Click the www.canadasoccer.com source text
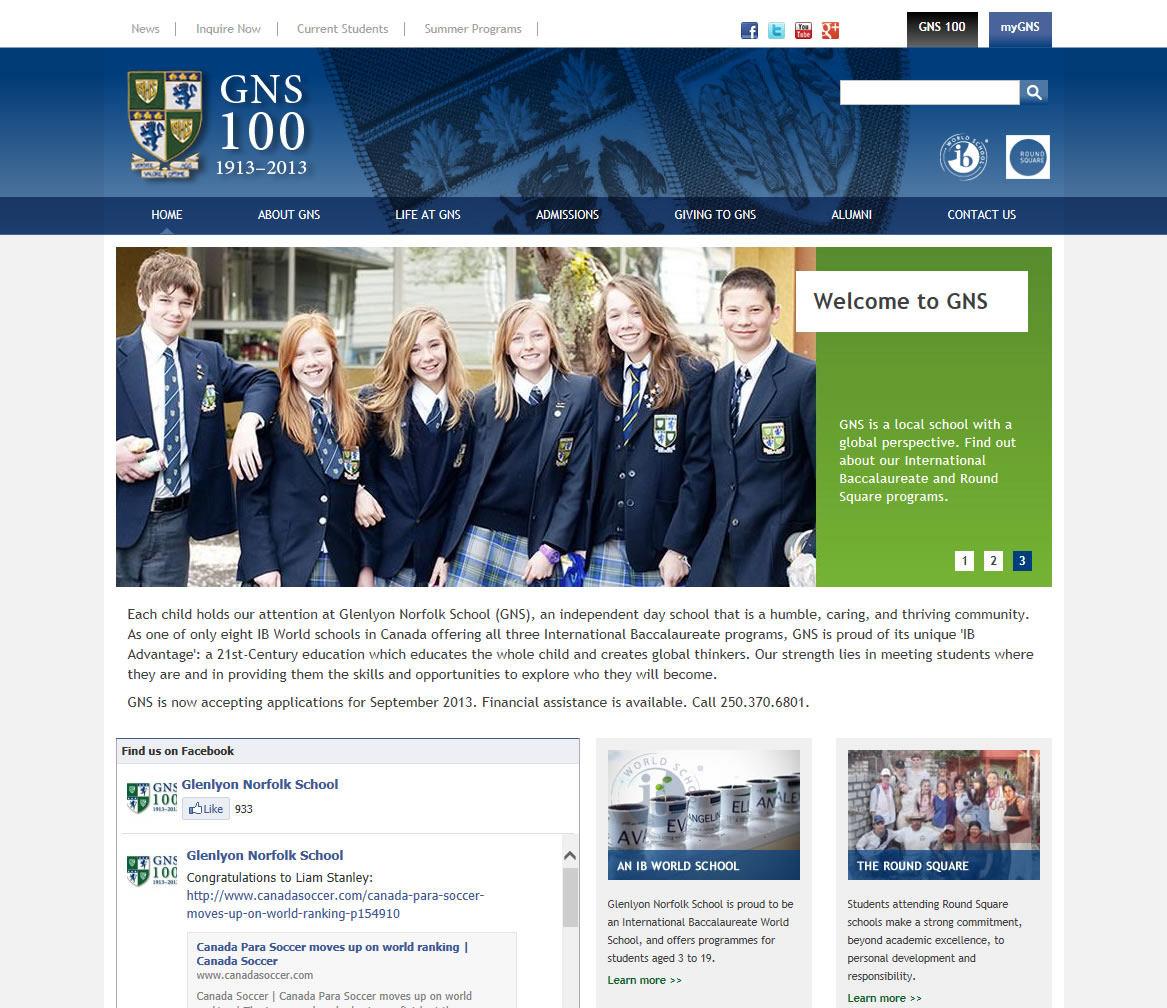The image size is (1167, 1008). pos(255,975)
